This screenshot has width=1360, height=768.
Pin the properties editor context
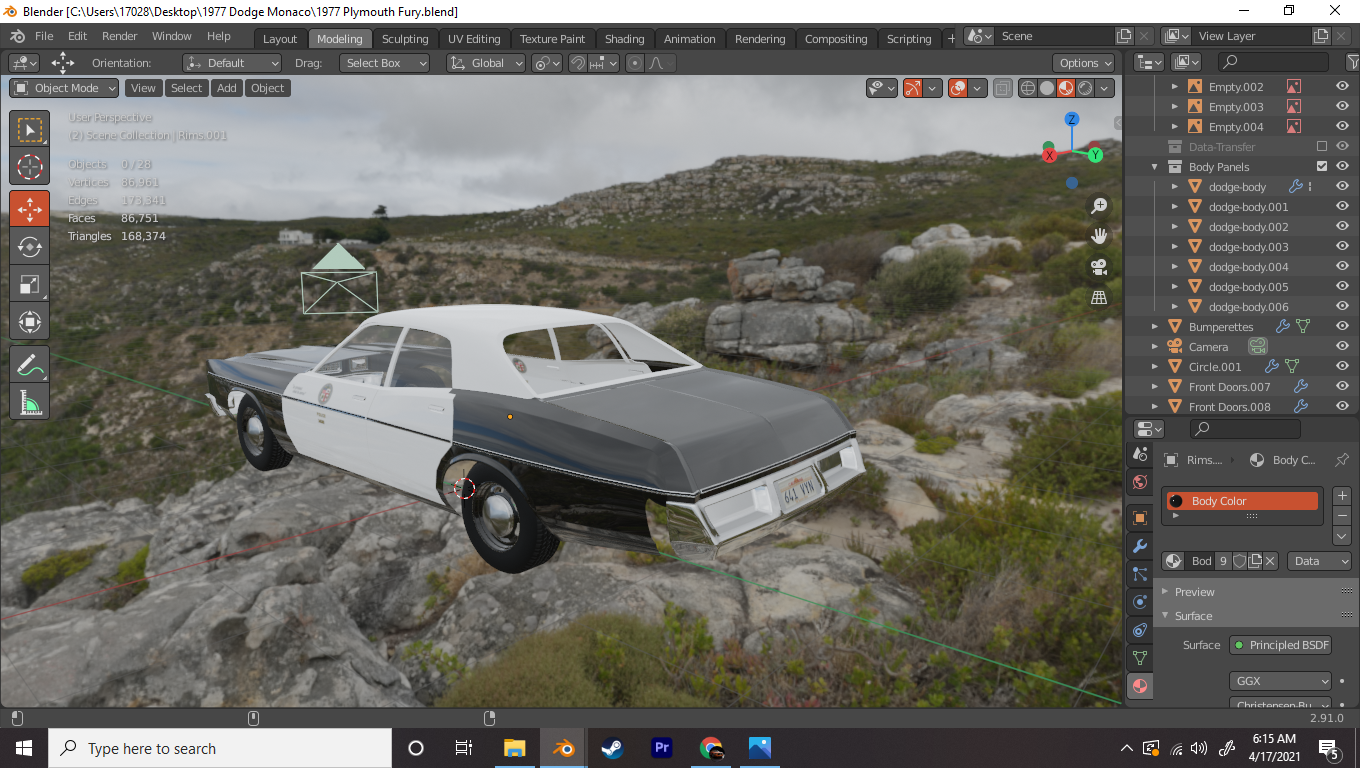(x=1342, y=460)
